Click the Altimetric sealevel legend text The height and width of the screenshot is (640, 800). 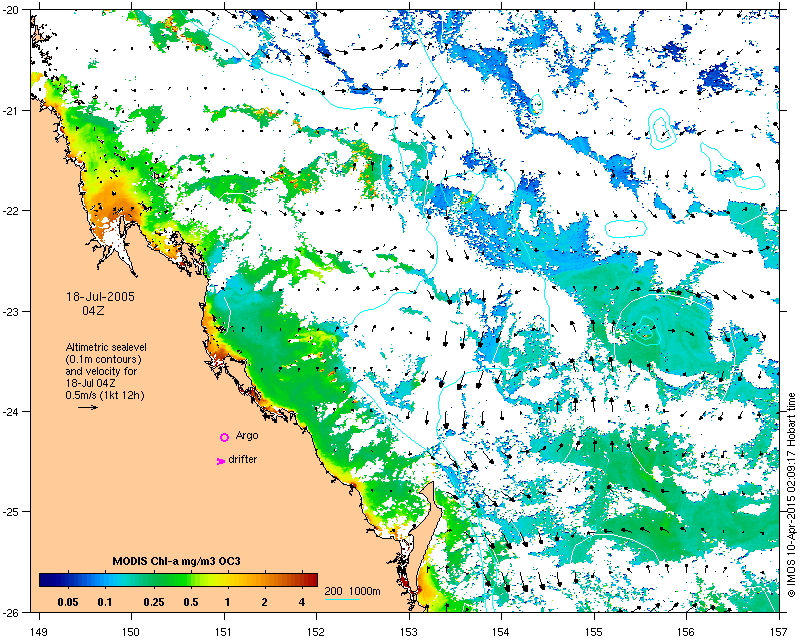click(106, 347)
